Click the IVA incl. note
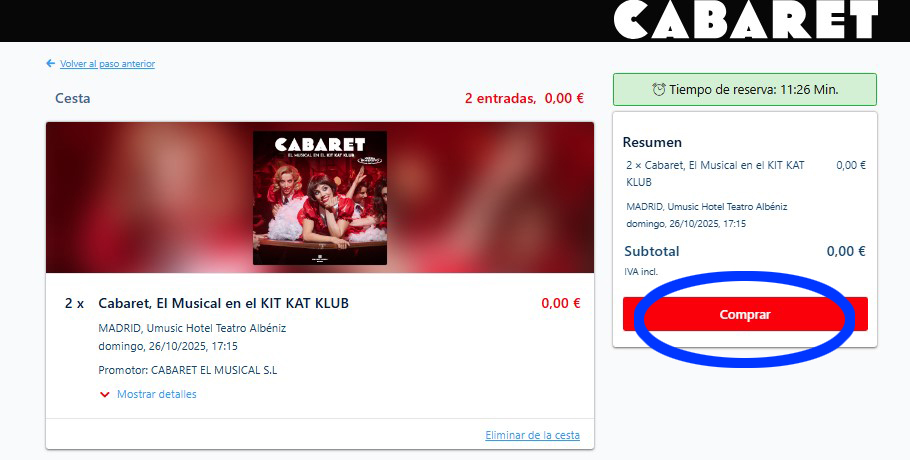The image size is (910, 460). [641, 271]
